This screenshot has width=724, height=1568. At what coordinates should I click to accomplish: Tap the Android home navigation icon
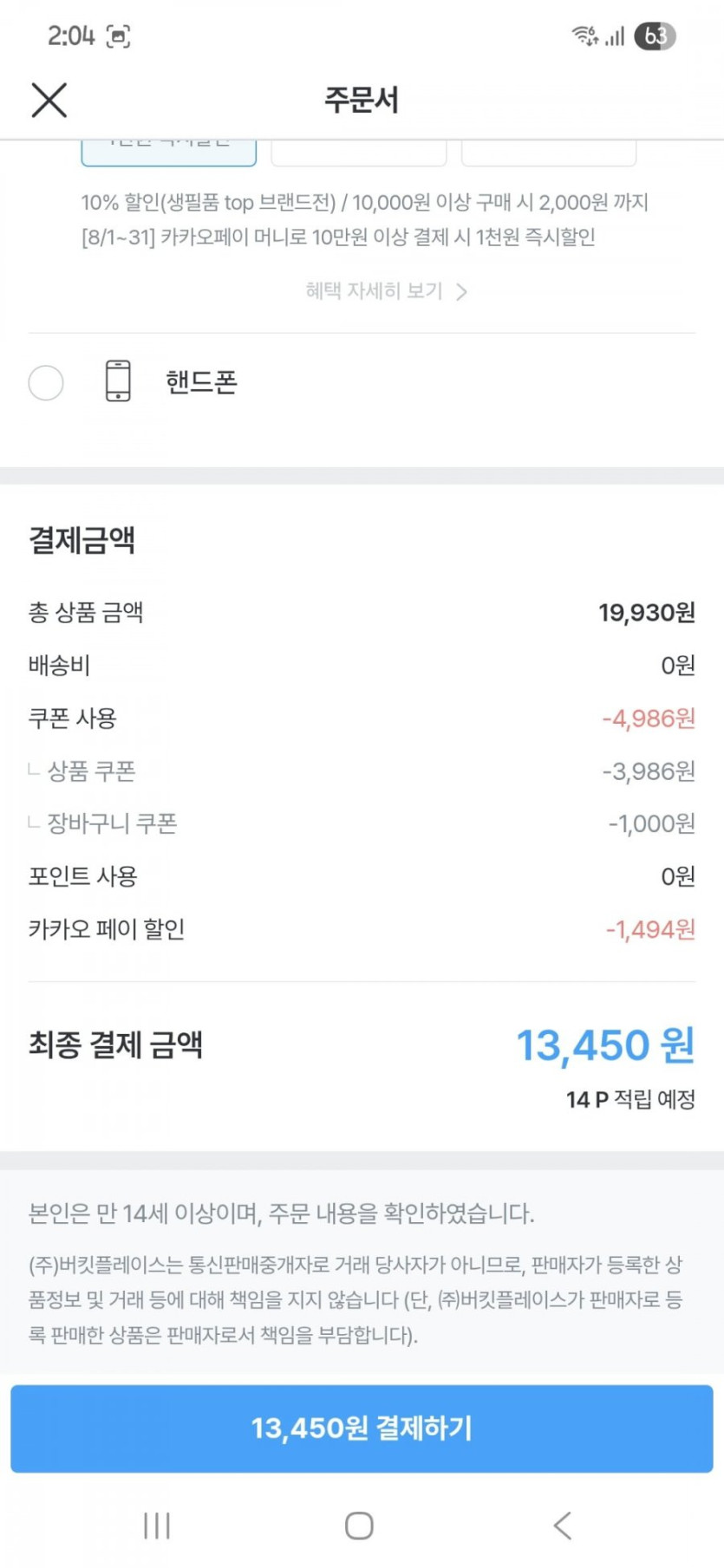(359, 1526)
